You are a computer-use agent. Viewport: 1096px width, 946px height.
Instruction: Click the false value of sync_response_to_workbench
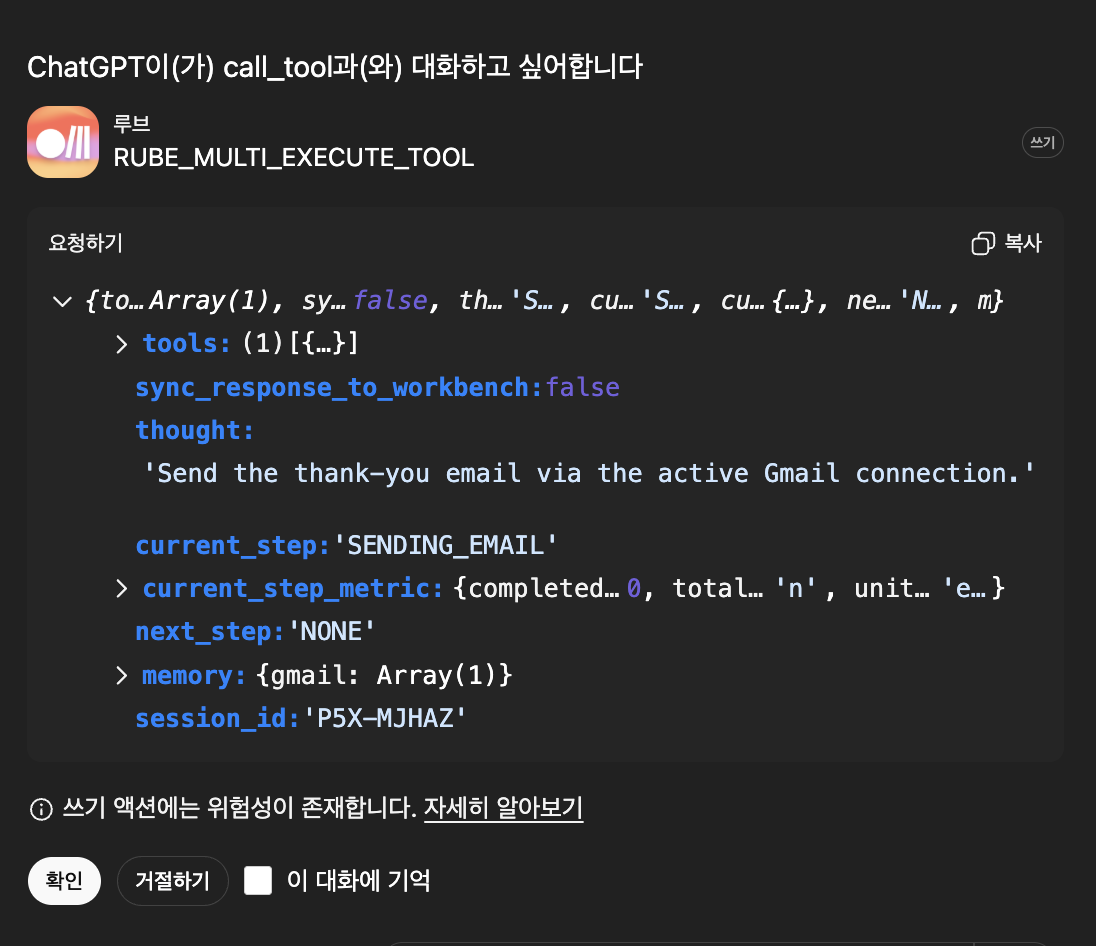pos(582,387)
